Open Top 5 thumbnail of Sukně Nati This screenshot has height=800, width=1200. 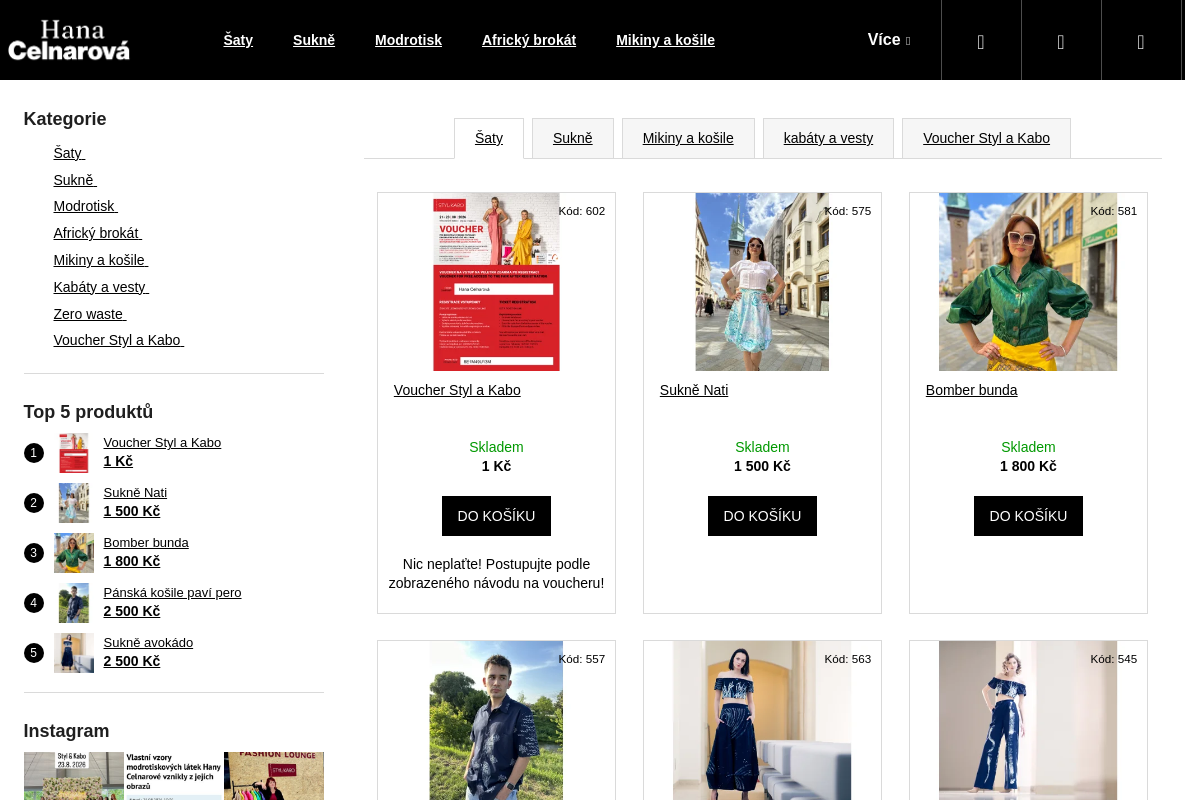[x=74, y=503]
